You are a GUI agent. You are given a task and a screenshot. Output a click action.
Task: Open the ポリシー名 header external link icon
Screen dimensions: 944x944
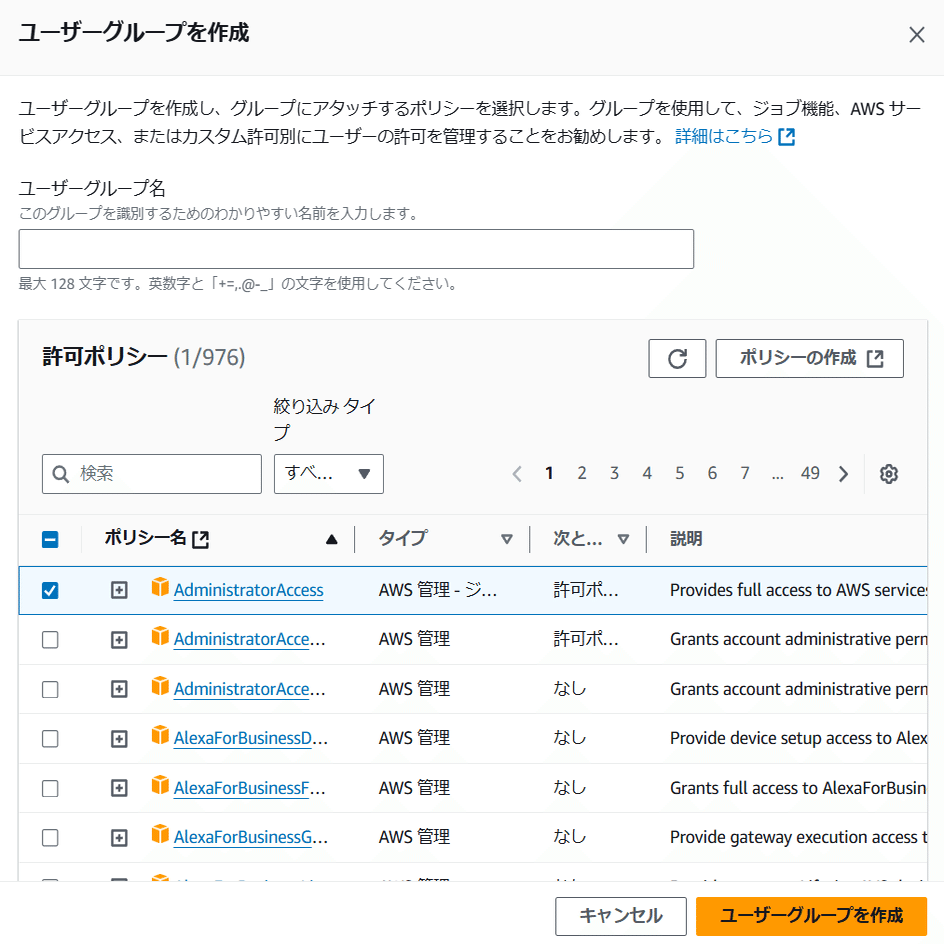tap(200, 539)
